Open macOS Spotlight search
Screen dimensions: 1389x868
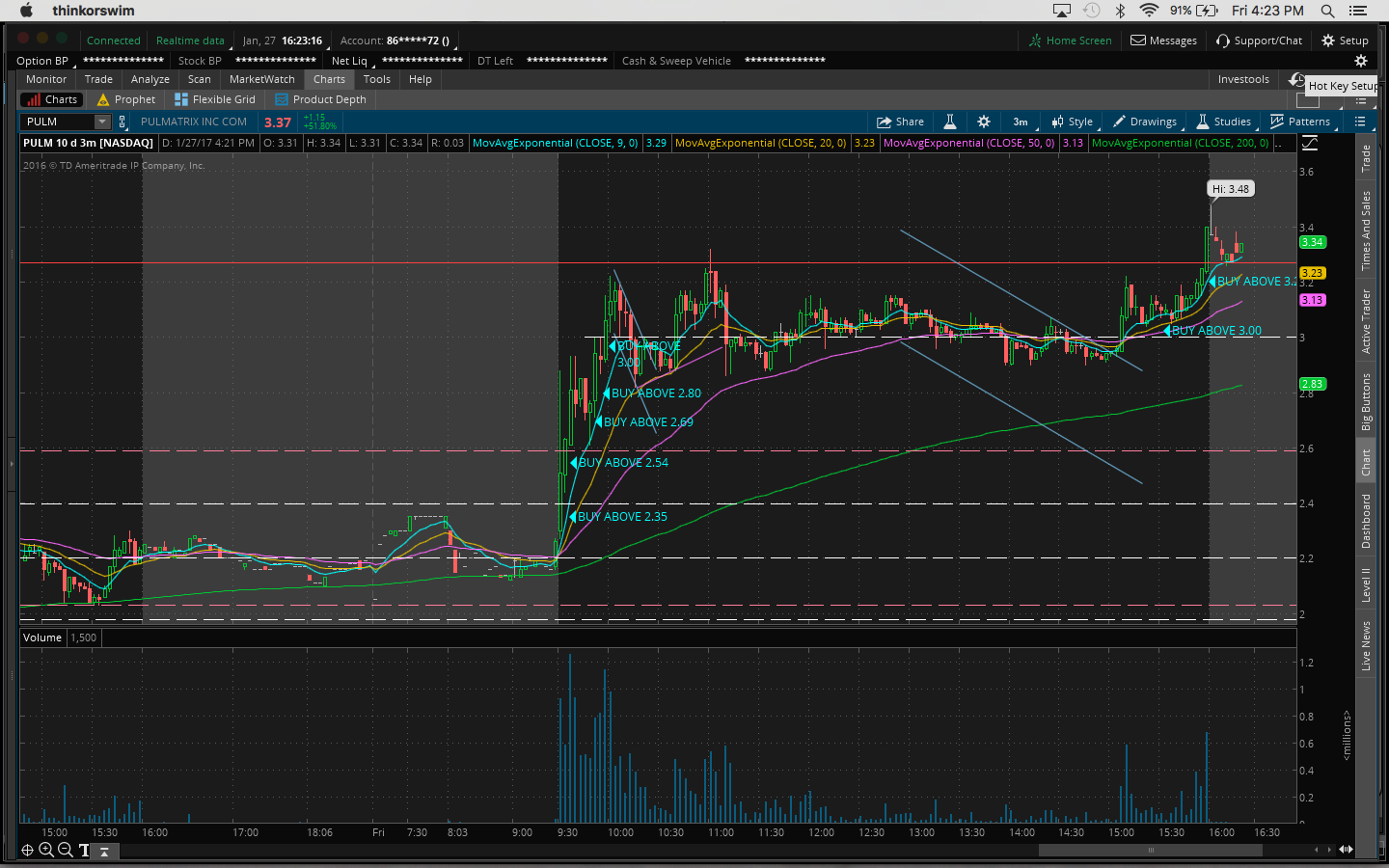[x=1327, y=11]
